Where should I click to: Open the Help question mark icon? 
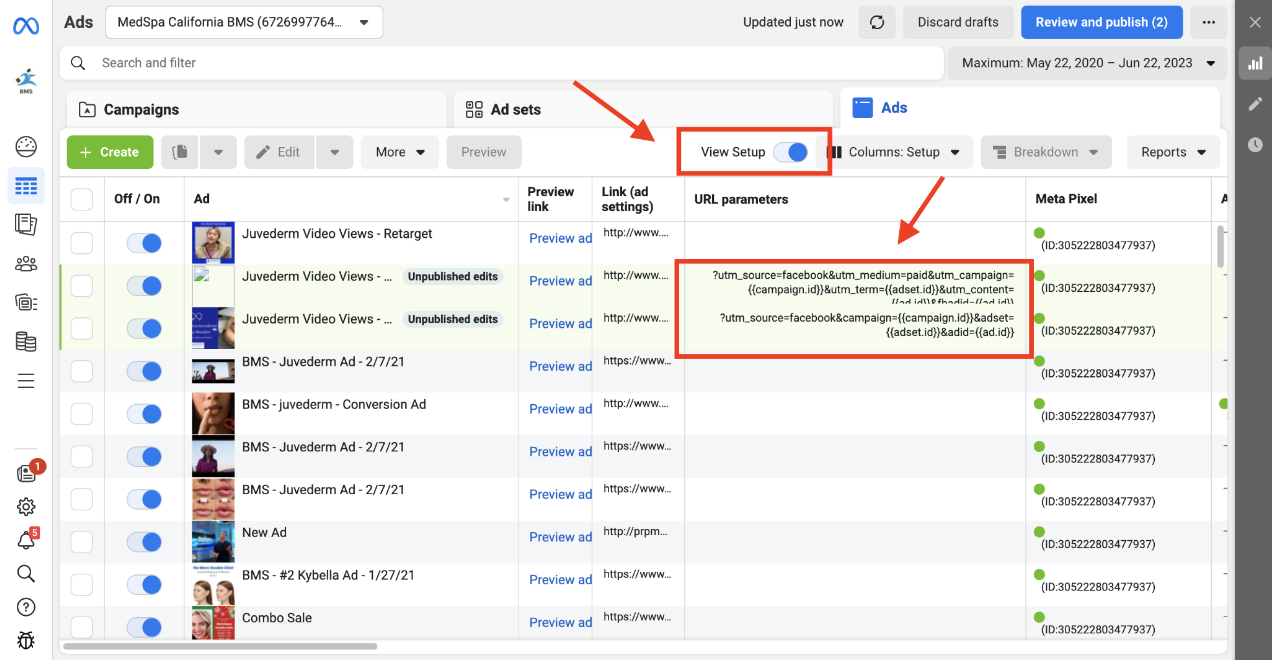pyautogui.click(x=26, y=607)
